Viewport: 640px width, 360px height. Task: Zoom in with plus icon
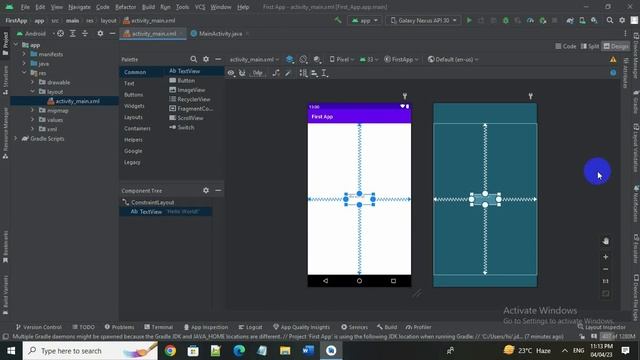click(x=606, y=257)
